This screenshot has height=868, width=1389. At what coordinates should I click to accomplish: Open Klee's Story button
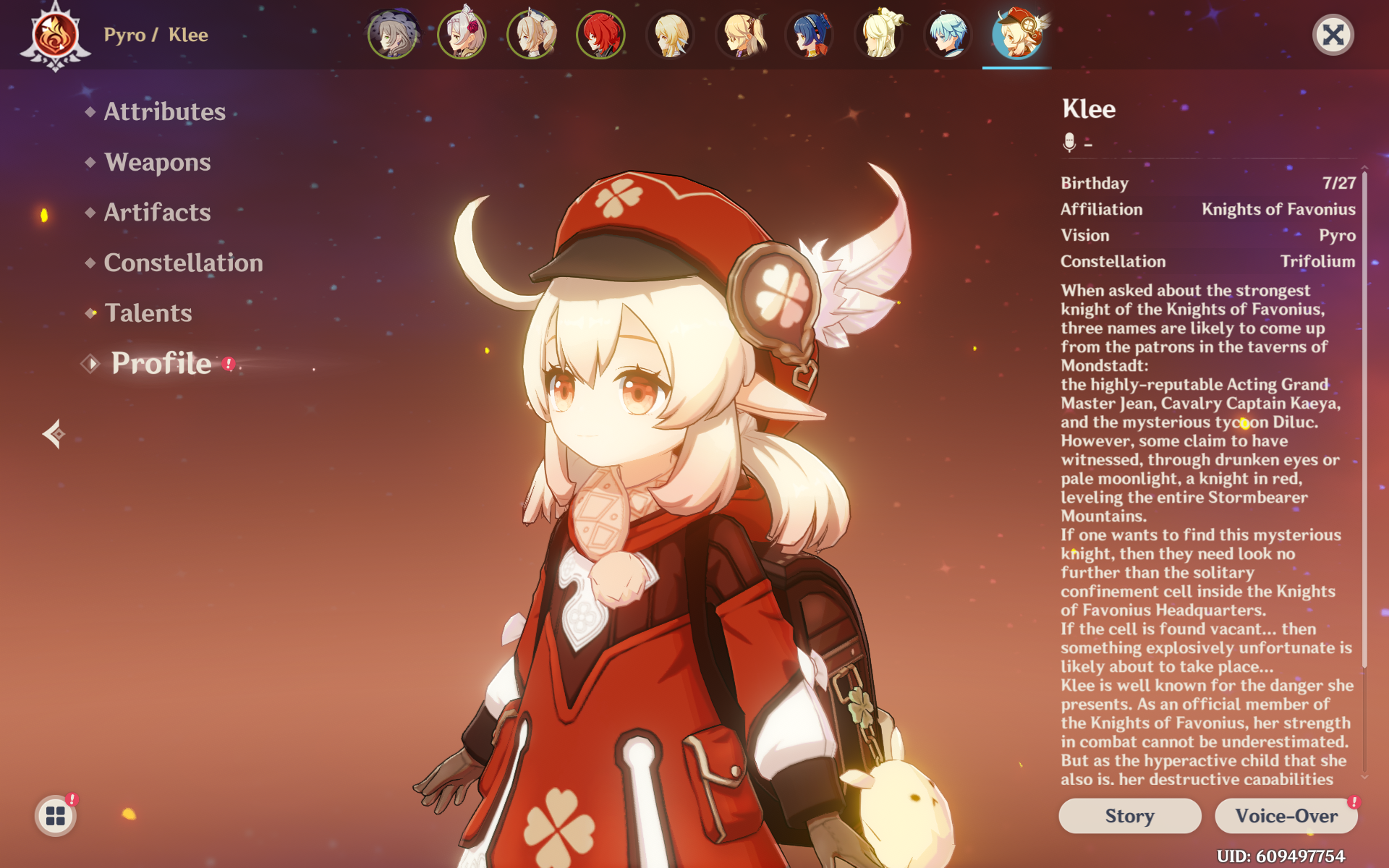pos(1129,816)
